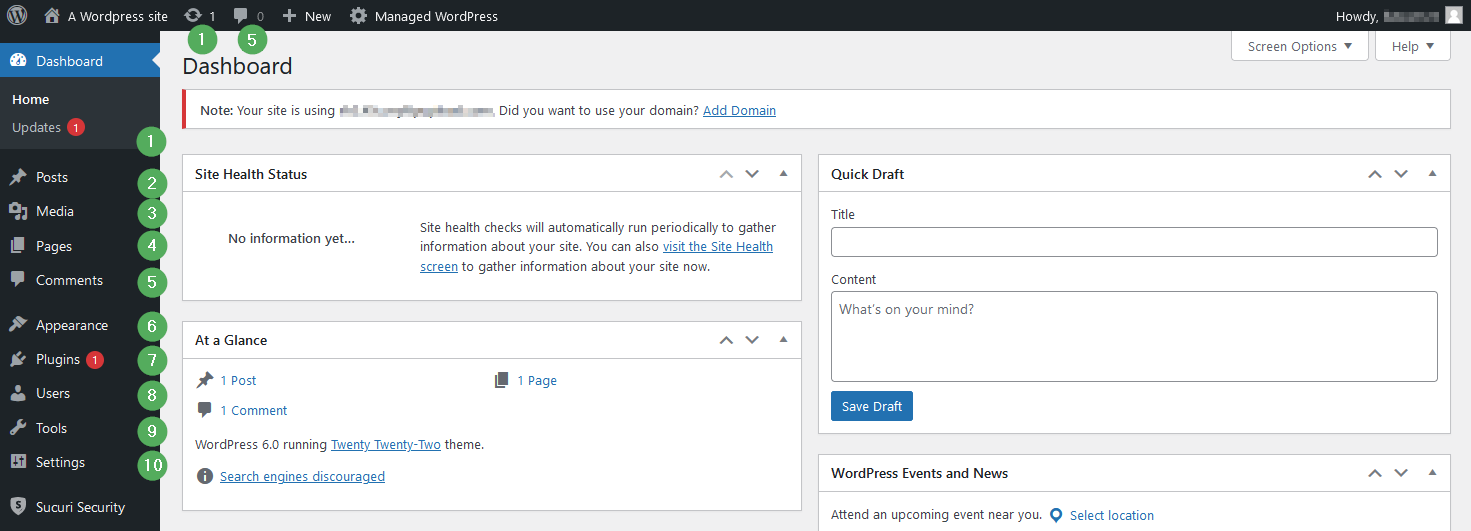Click the updates refresh icon in admin bar
Viewport: 1471px width, 531px height.
tap(193, 16)
